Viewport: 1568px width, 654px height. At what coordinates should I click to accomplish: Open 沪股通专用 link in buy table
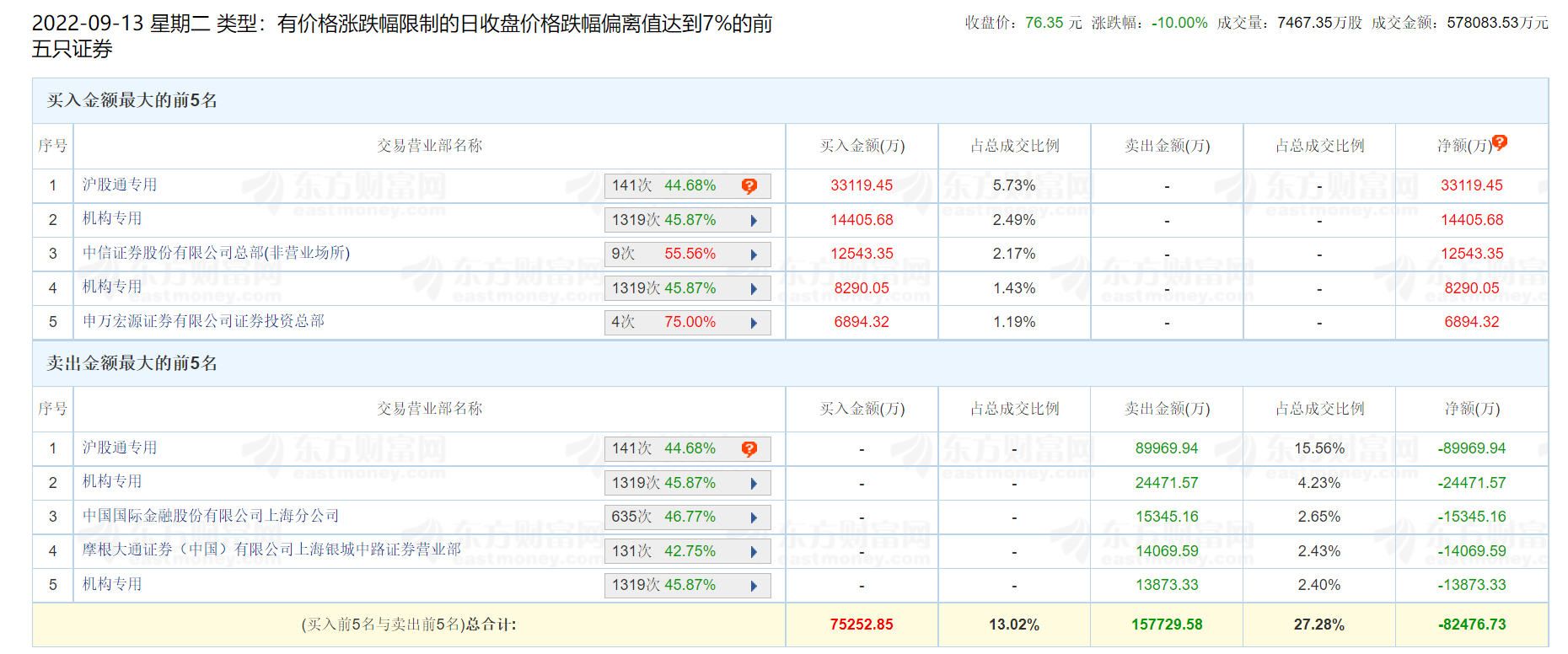tap(120, 185)
